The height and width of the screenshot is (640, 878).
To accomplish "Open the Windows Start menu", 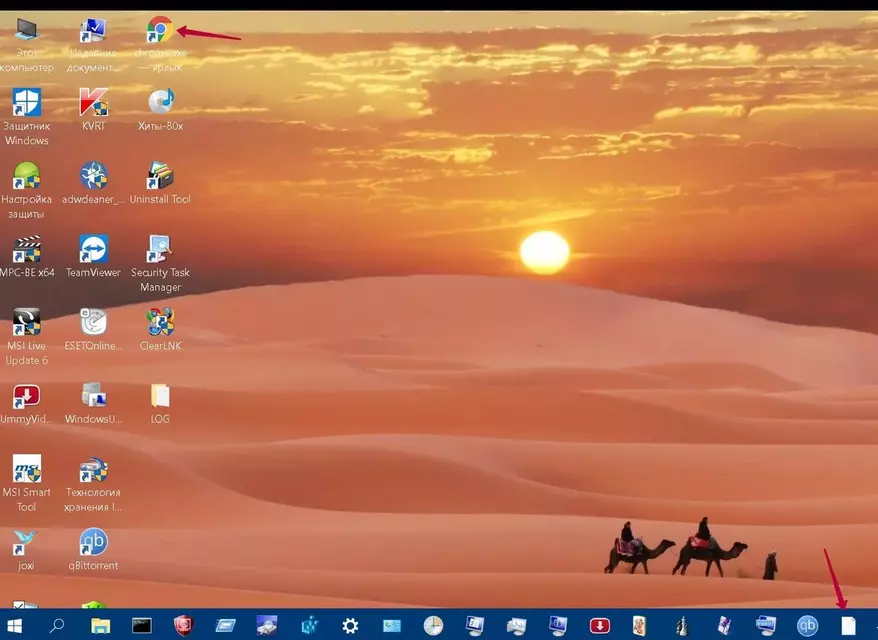I will [x=14, y=625].
